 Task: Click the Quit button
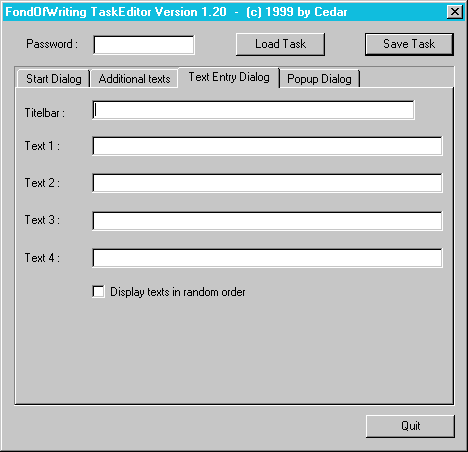[x=410, y=426]
